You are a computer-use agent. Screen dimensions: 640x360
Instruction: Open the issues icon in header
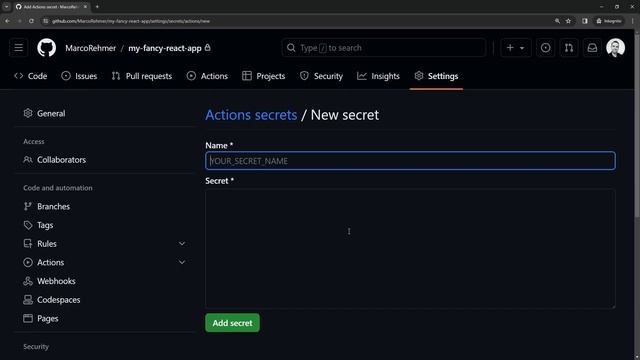(545, 48)
